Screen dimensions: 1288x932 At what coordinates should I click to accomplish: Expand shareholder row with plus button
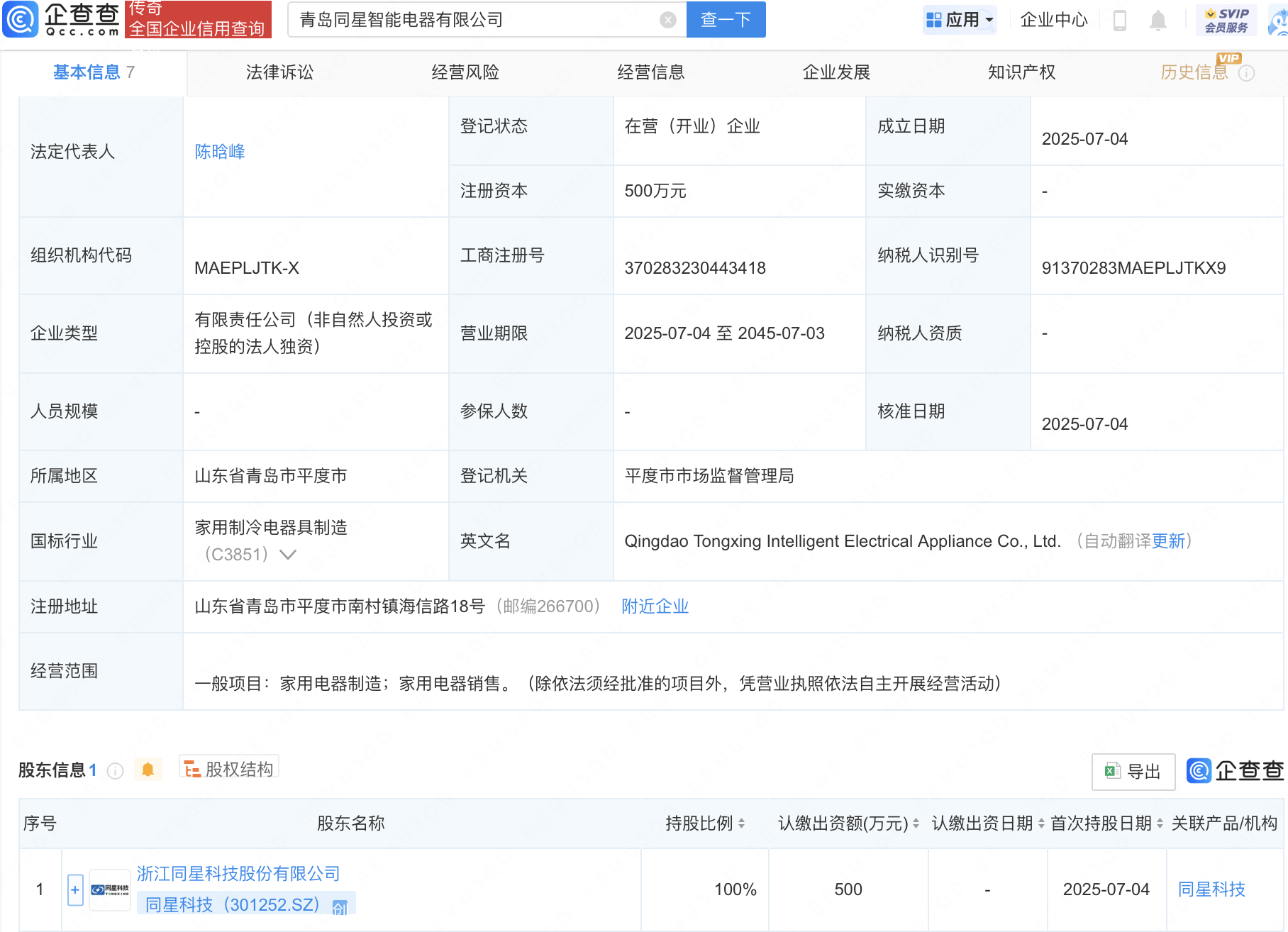(75, 889)
